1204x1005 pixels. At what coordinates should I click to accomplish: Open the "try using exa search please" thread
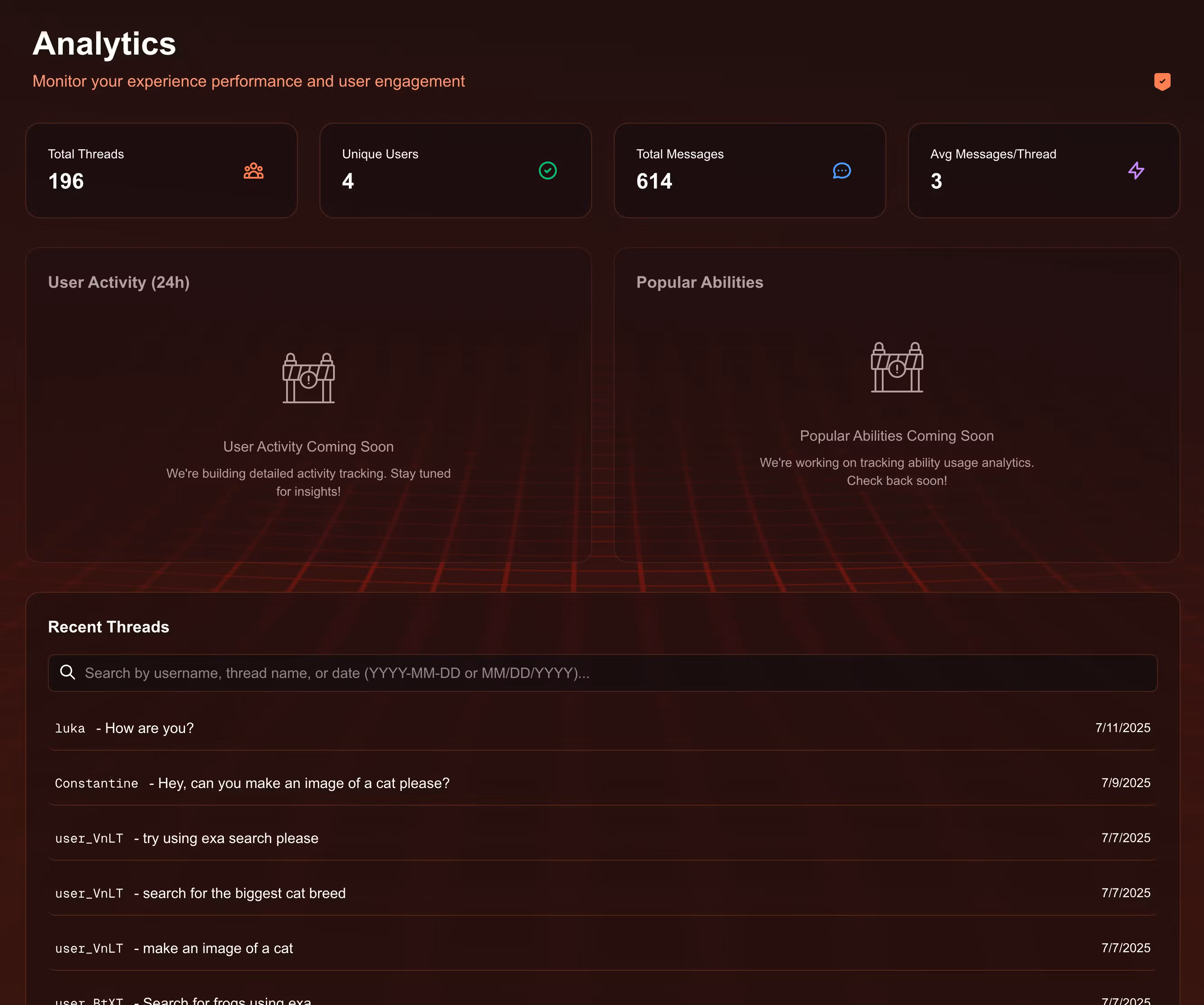coord(230,838)
